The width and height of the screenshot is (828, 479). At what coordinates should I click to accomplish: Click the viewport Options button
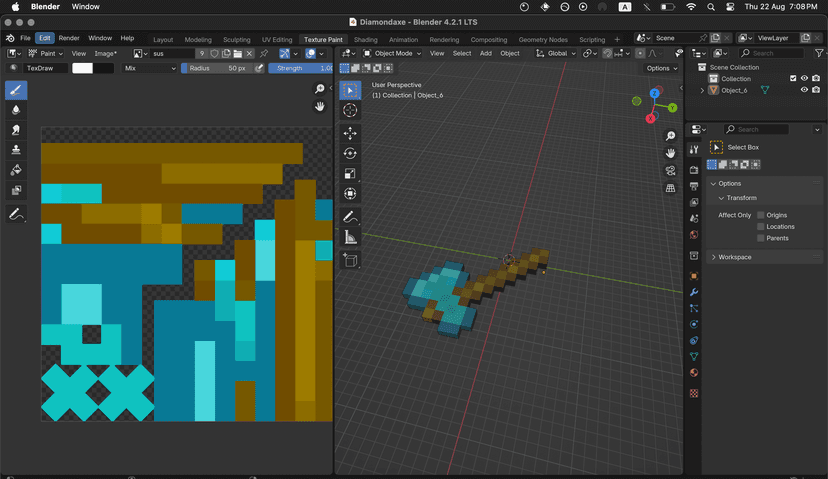660,68
